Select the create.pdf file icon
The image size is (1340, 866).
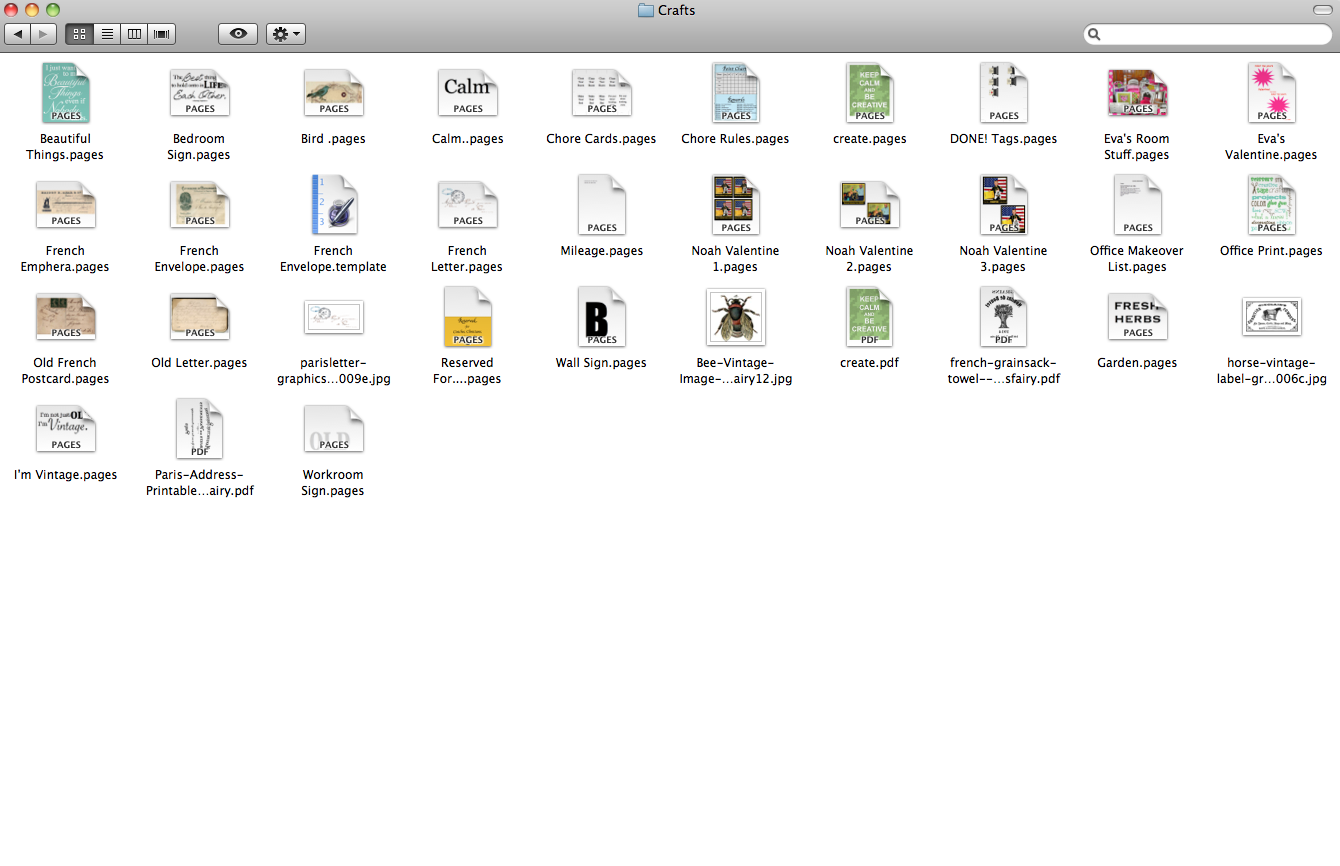pos(869,317)
